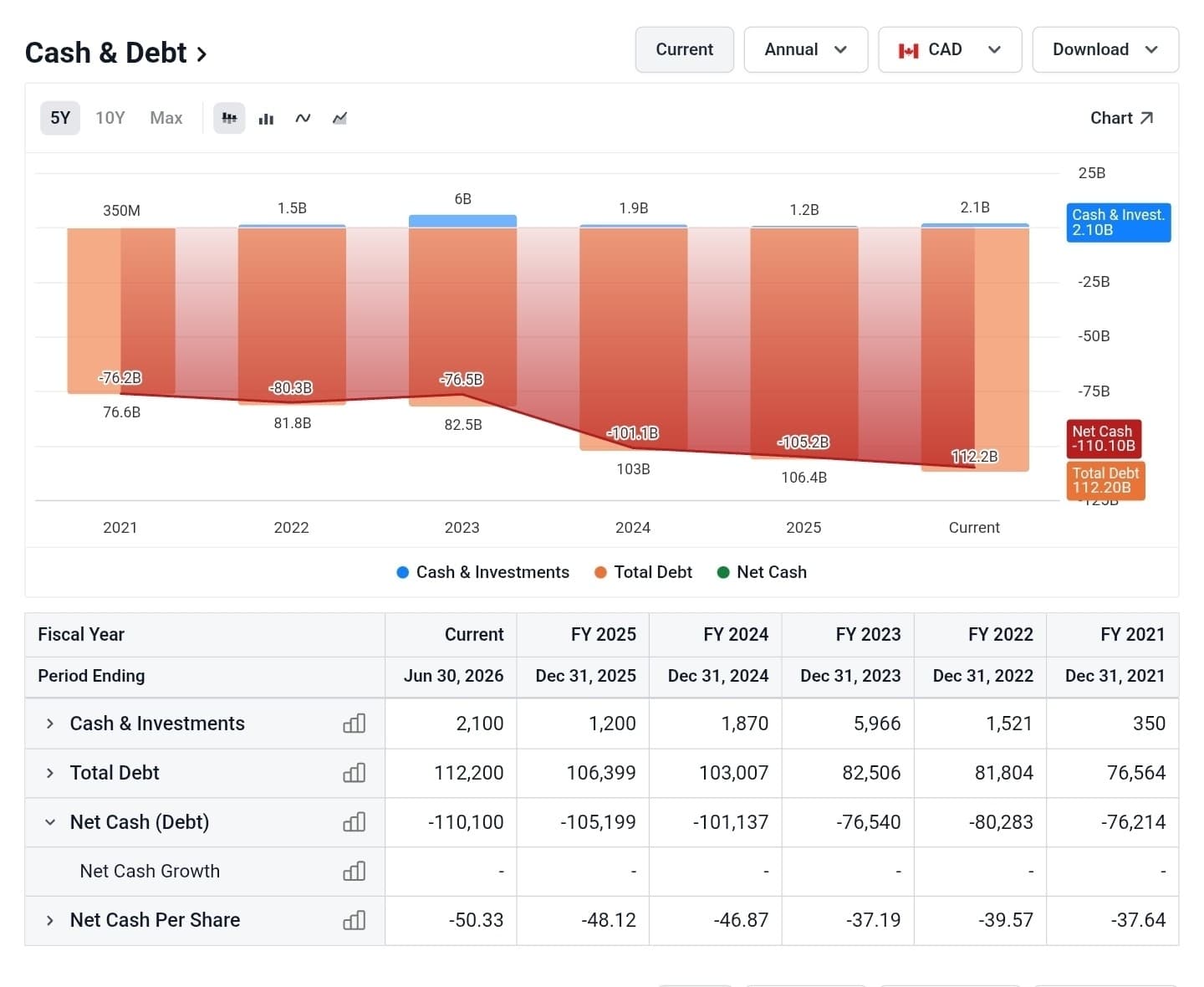Select the combined bars chart type icon
Image resolution: width=1204 pixels, height=987 pixels.
229,118
